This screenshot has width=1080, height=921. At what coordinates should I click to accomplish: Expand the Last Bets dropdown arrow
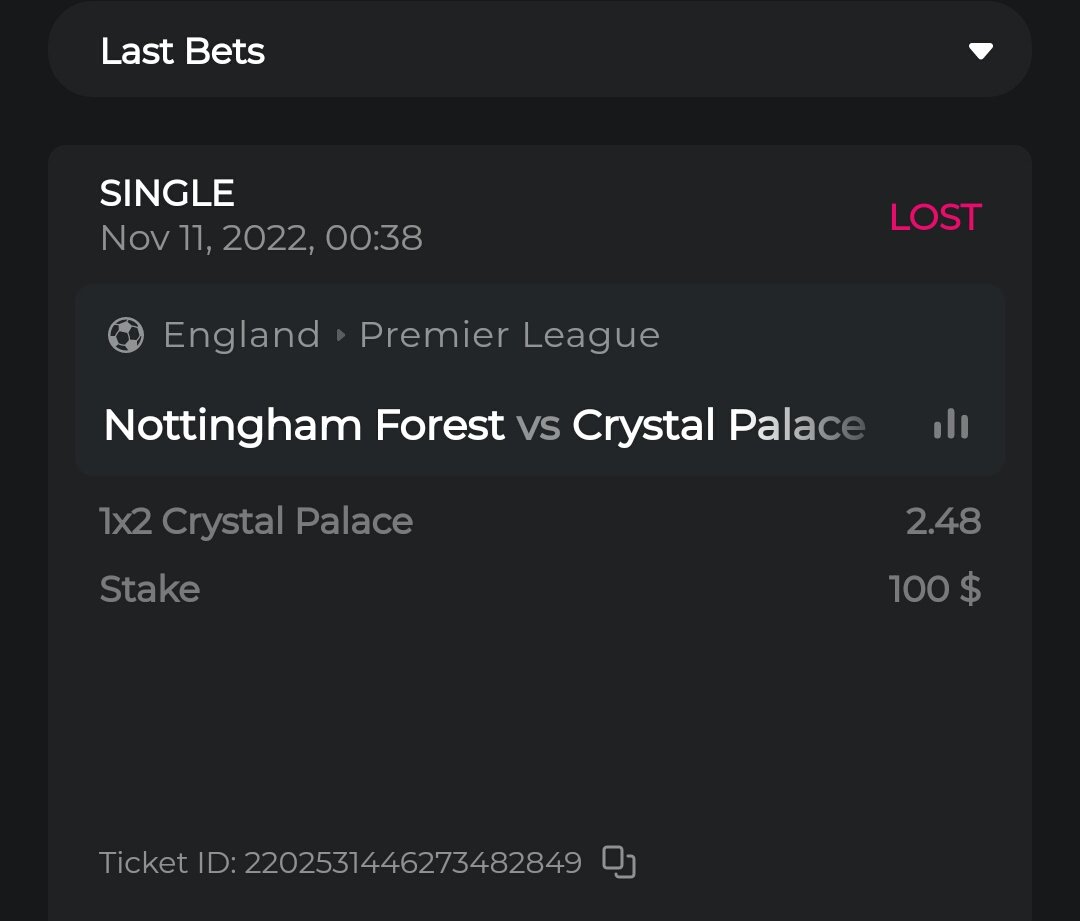(980, 51)
